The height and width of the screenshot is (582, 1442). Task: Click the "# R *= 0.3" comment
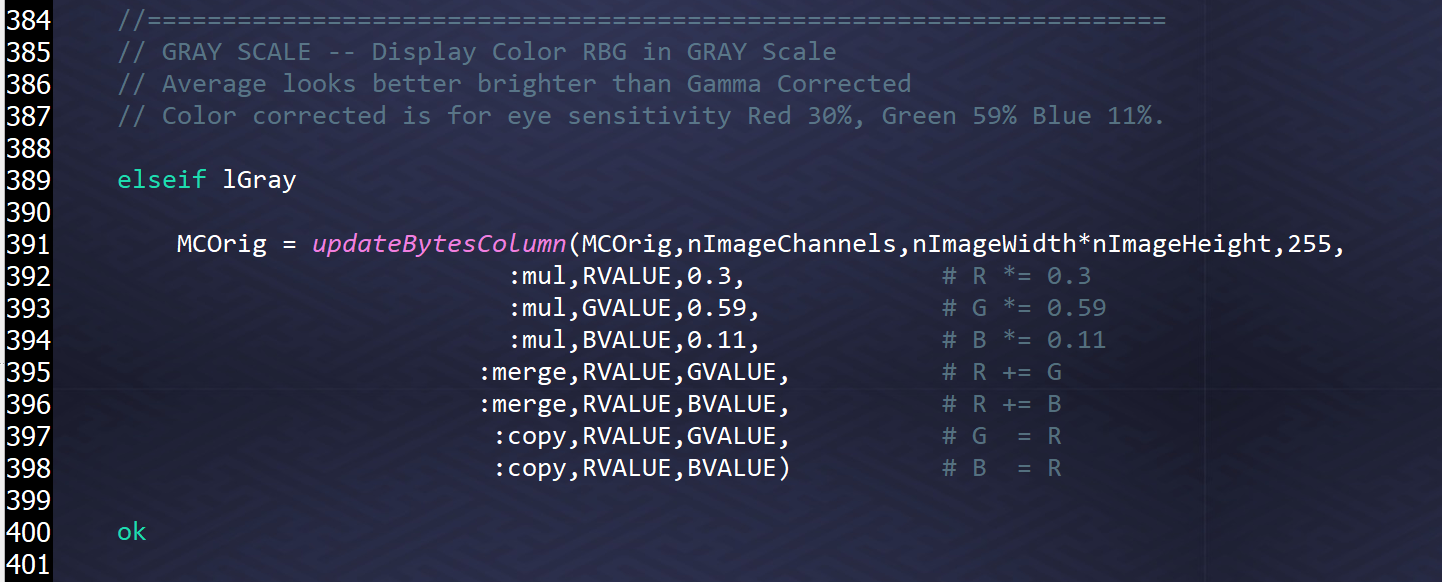1016,276
